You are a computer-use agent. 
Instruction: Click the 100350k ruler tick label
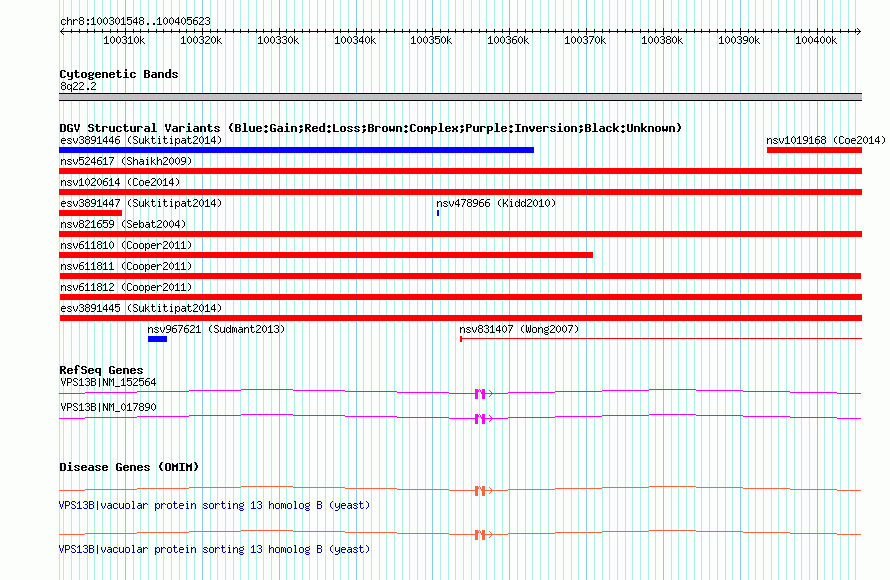click(x=431, y=40)
